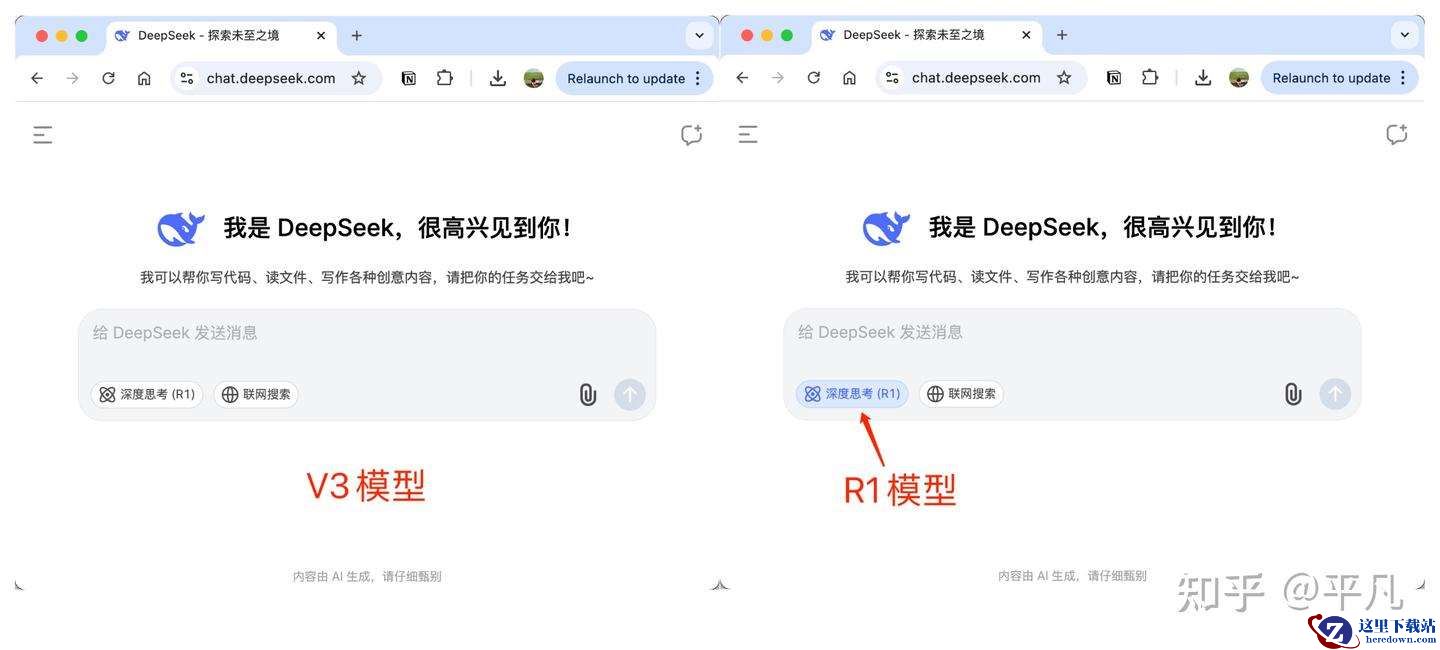Go back in right browser window
The image size is (1440, 650).
(742, 78)
